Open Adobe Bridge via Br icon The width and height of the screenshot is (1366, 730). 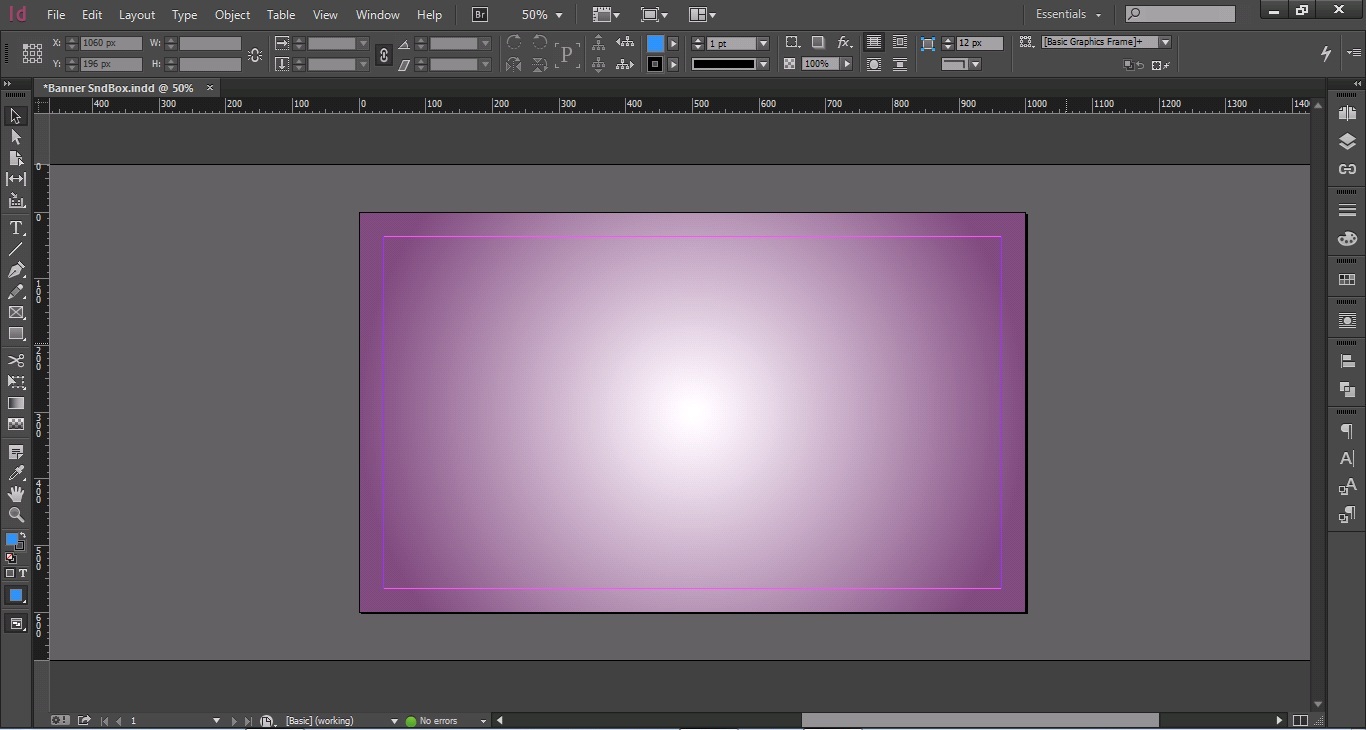click(x=480, y=15)
